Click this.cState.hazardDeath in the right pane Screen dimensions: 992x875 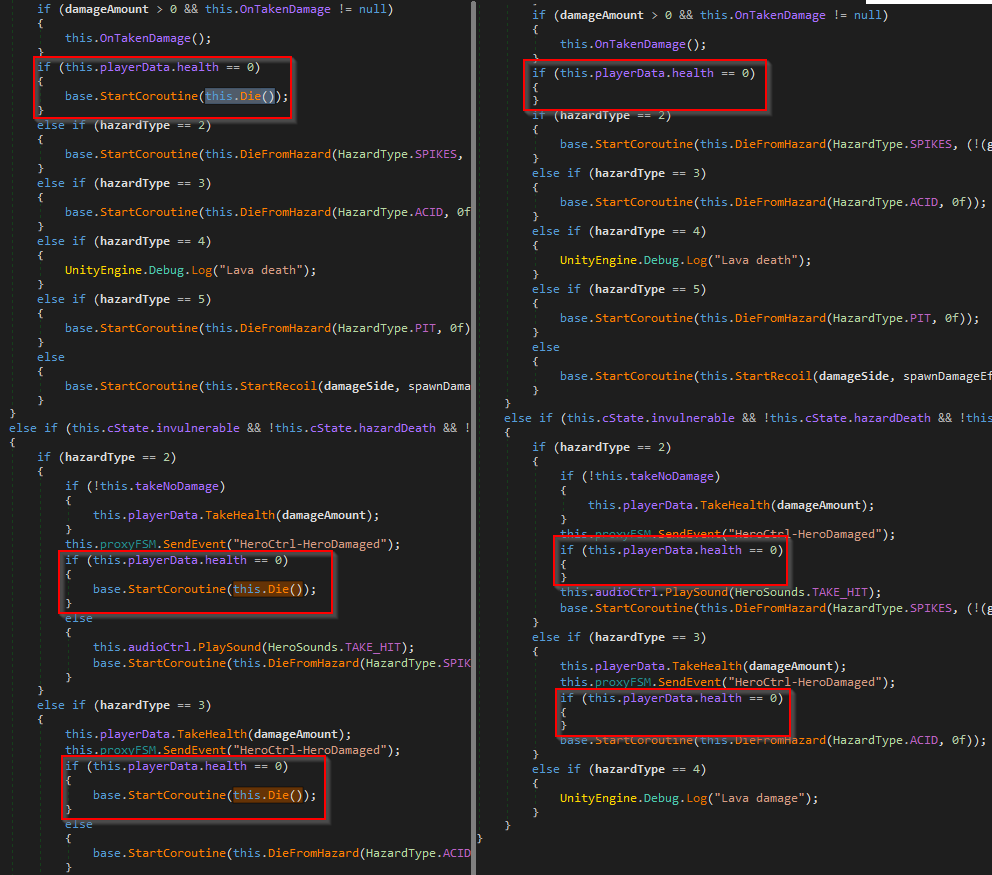coord(850,418)
